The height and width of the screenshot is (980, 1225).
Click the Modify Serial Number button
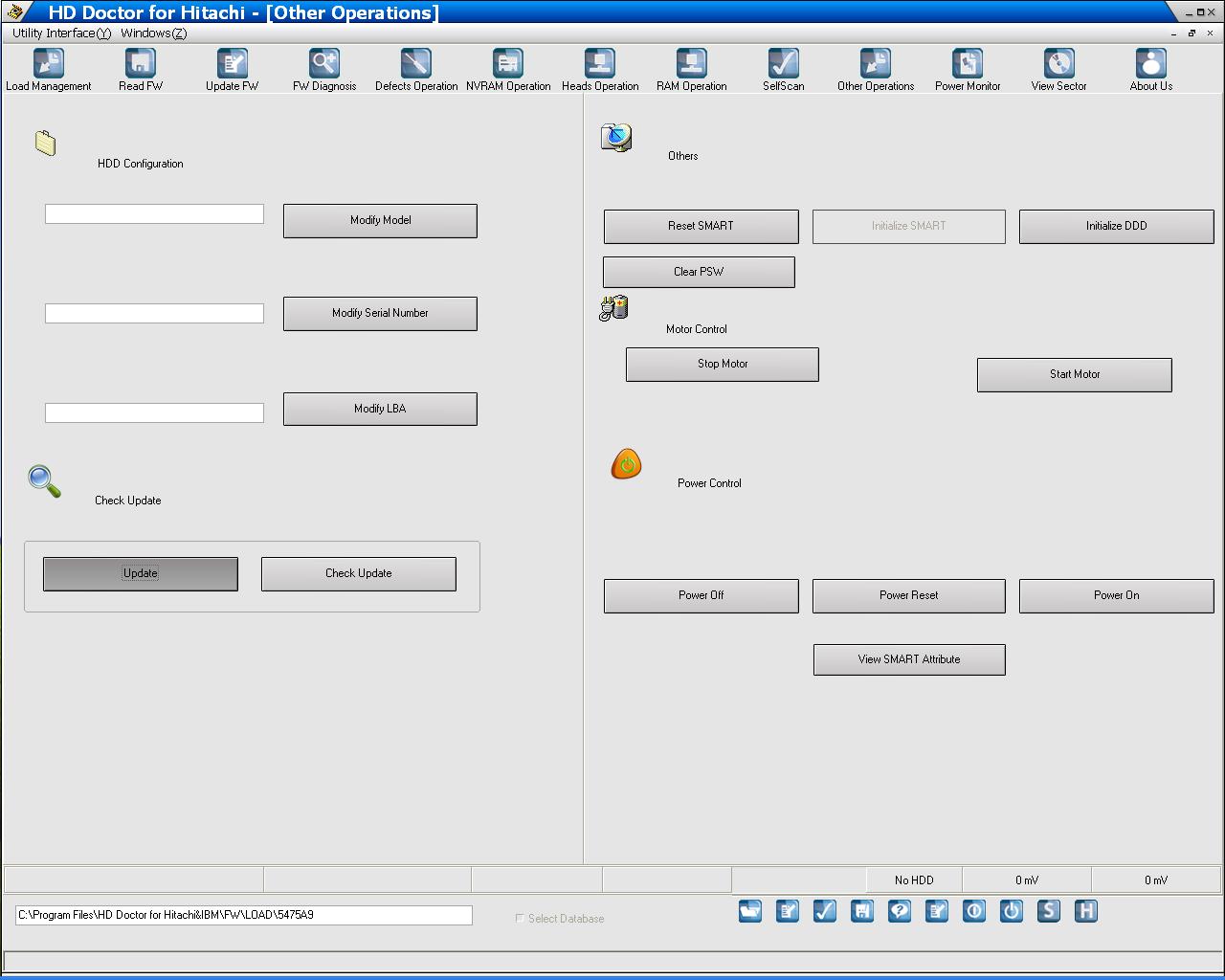pos(380,313)
